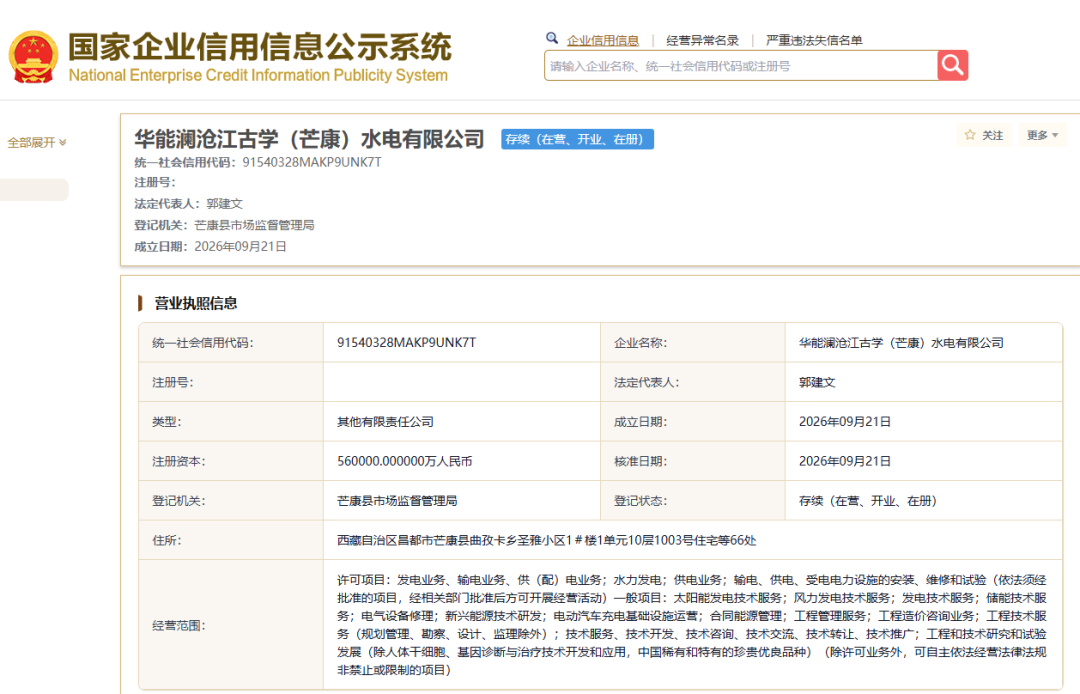Open the 更多 dropdown

click(x=1041, y=135)
